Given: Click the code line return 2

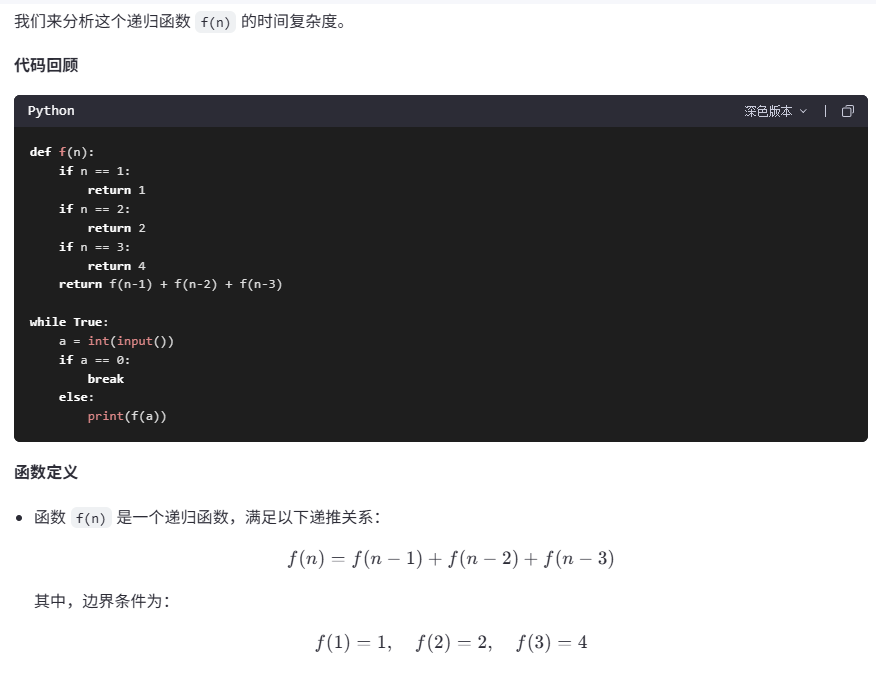Looking at the screenshot, I should (x=116, y=228).
